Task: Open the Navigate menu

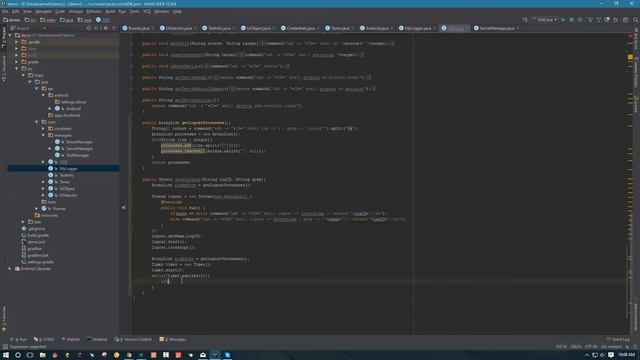Action: click(43, 11)
